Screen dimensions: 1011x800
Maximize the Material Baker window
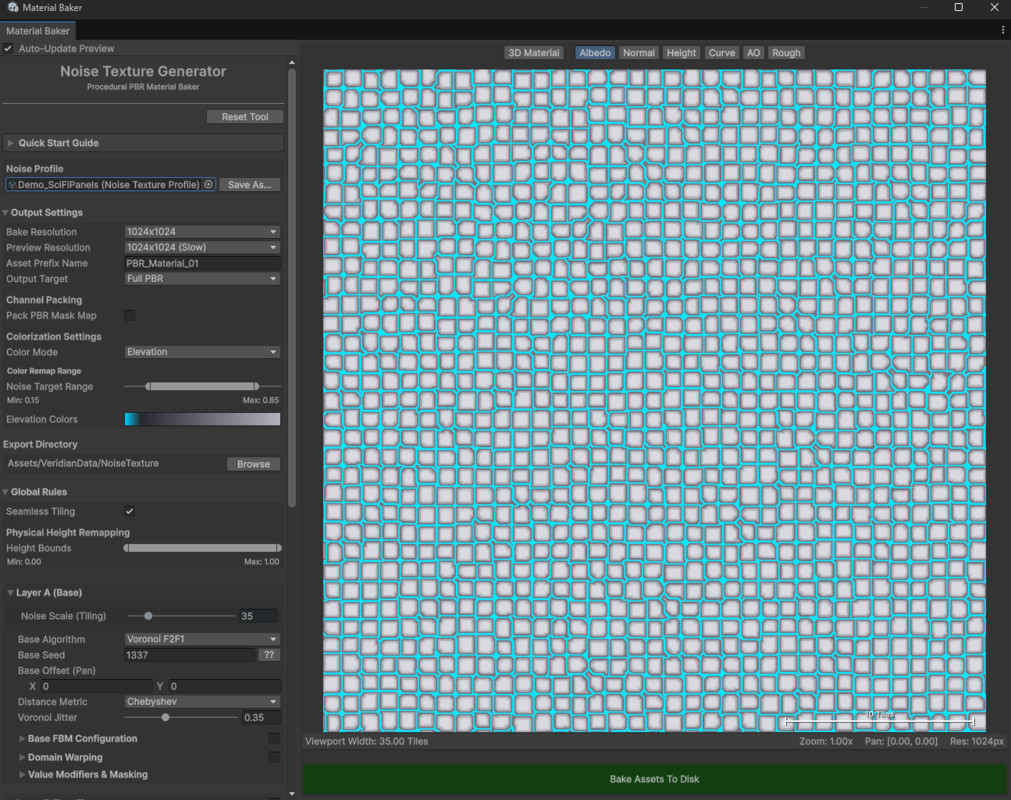click(x=958, y=7)
